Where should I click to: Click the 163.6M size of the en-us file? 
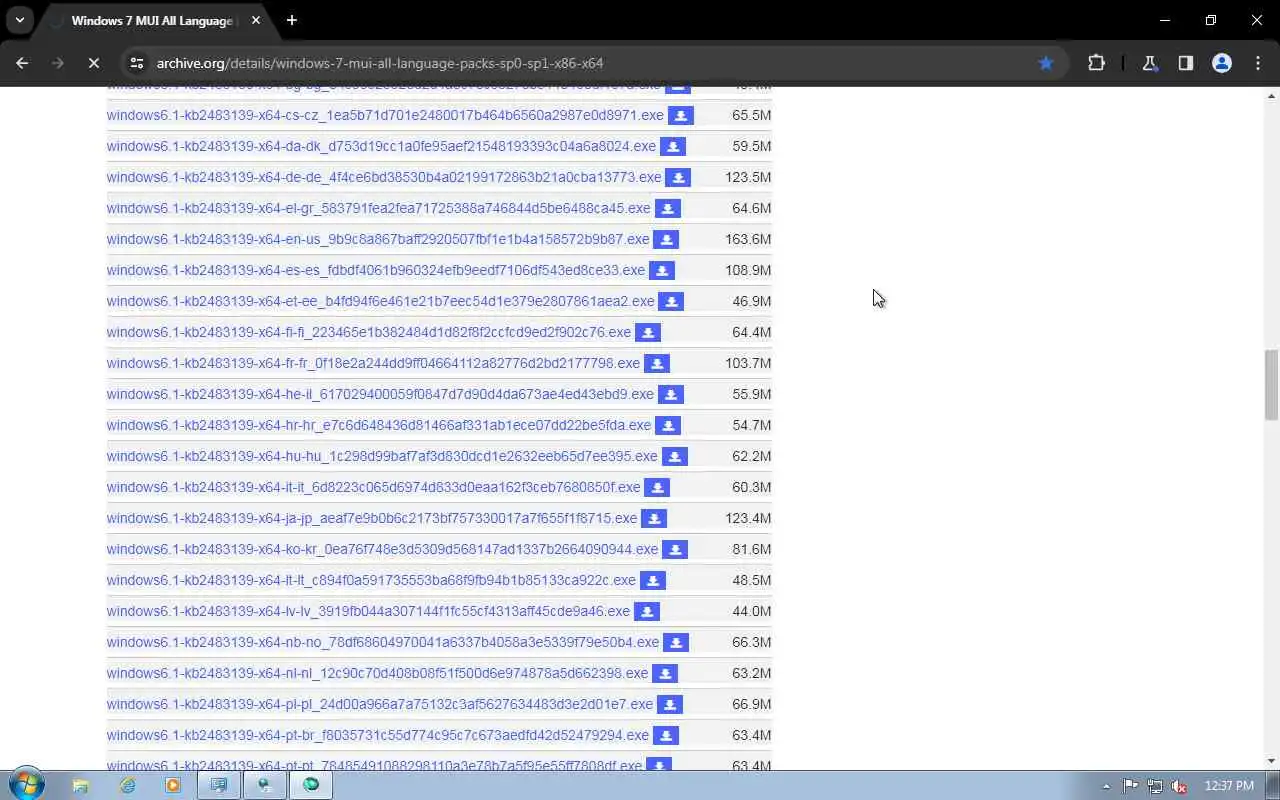[x=748, y=239]
